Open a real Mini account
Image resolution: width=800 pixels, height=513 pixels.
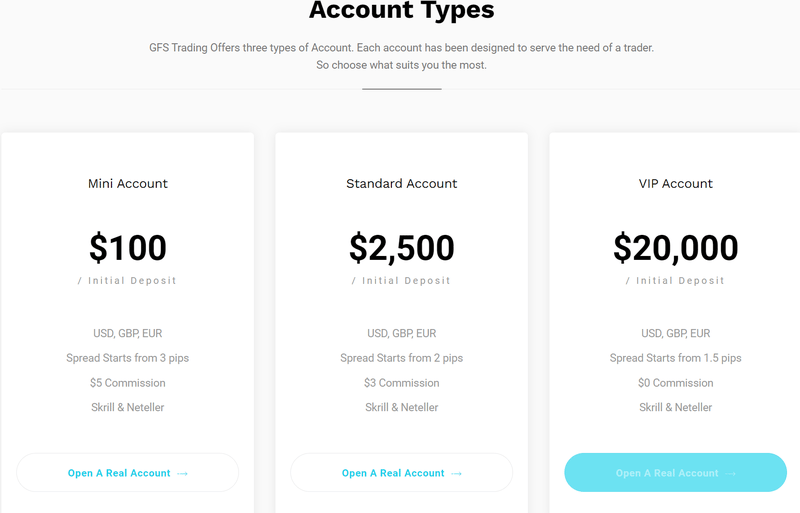pyautogui.click(x=128, y=473)
